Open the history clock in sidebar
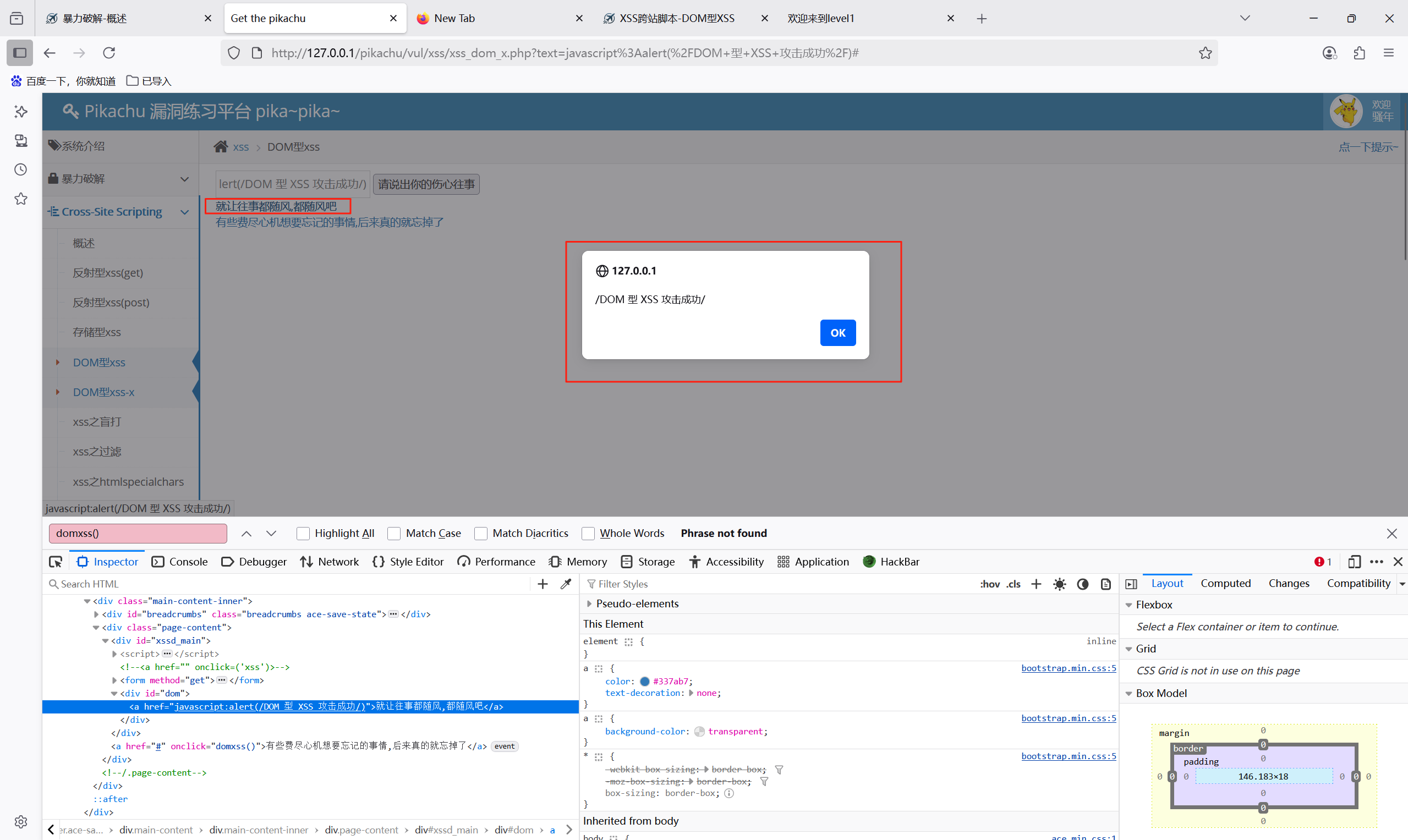 (21, 169)
